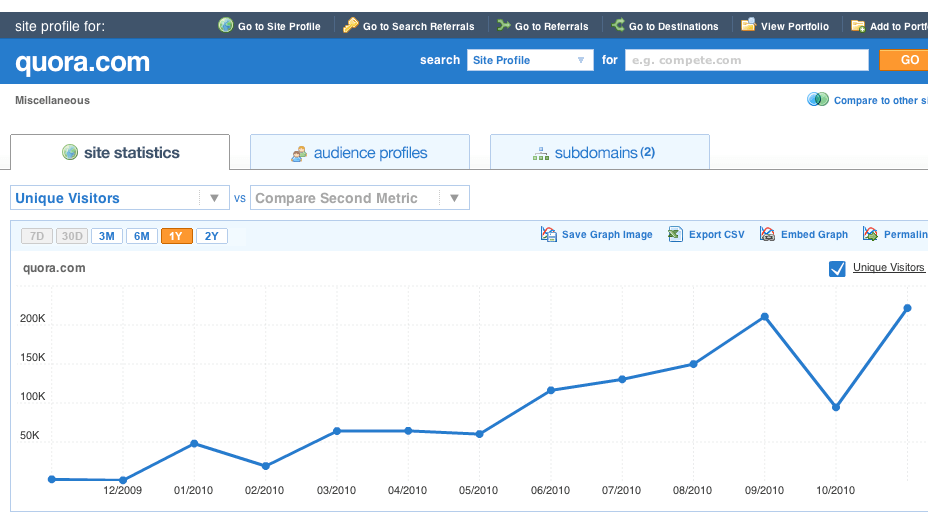Screen dimensions: 928x512
Task: Switch graph range to 3M
Action: [106, 236]
